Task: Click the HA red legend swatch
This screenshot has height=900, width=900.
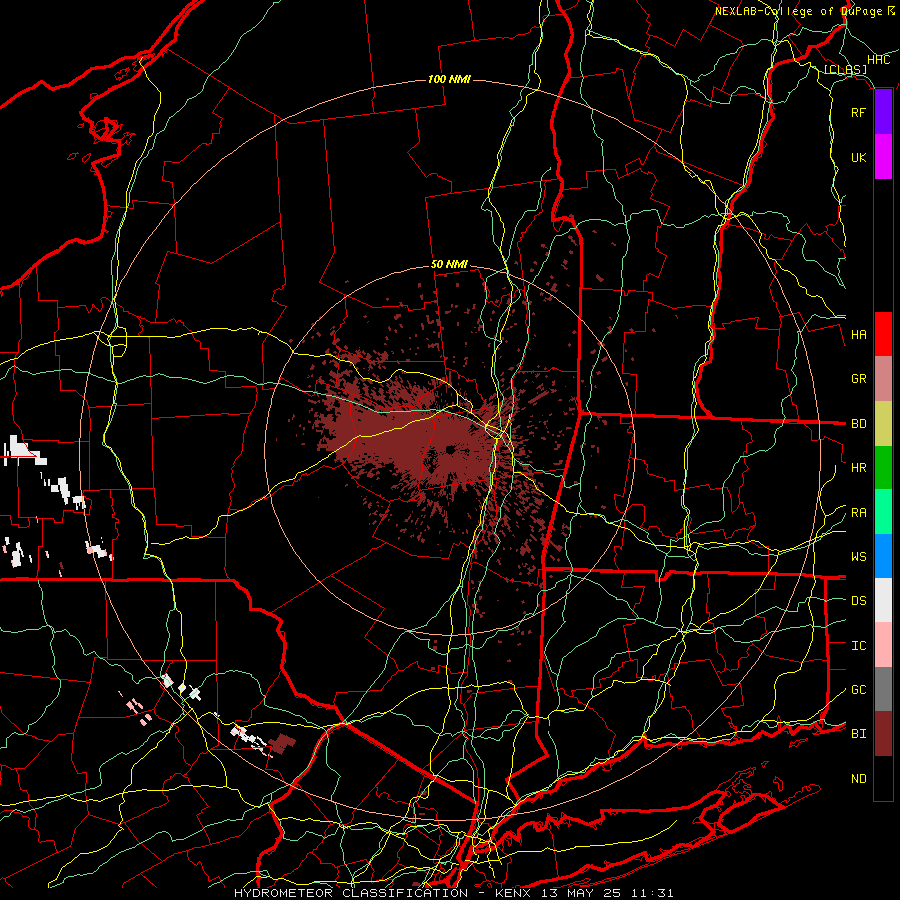Action: [x=883, y=334]
